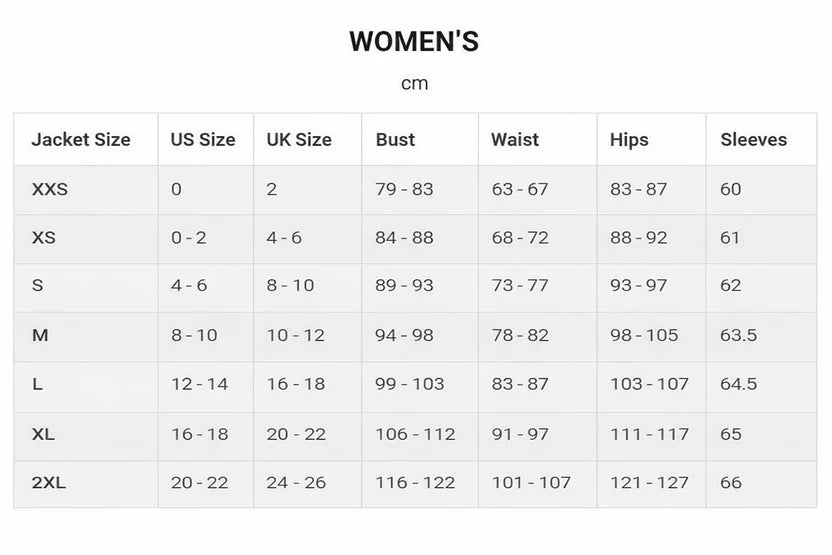Select the Jacket Size column header
The width and height of the screenshot is (832, 555).
point(81,140)
